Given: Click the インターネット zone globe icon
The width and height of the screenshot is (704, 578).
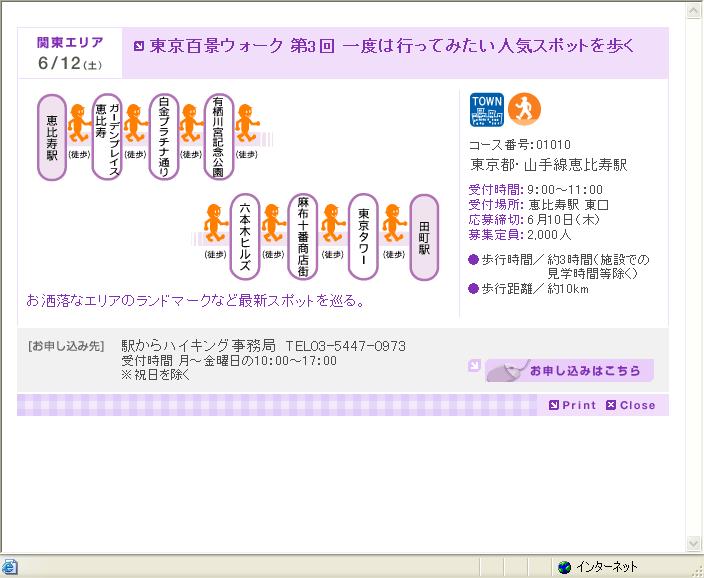Looking at the screenshot, I should pos(564,567).
